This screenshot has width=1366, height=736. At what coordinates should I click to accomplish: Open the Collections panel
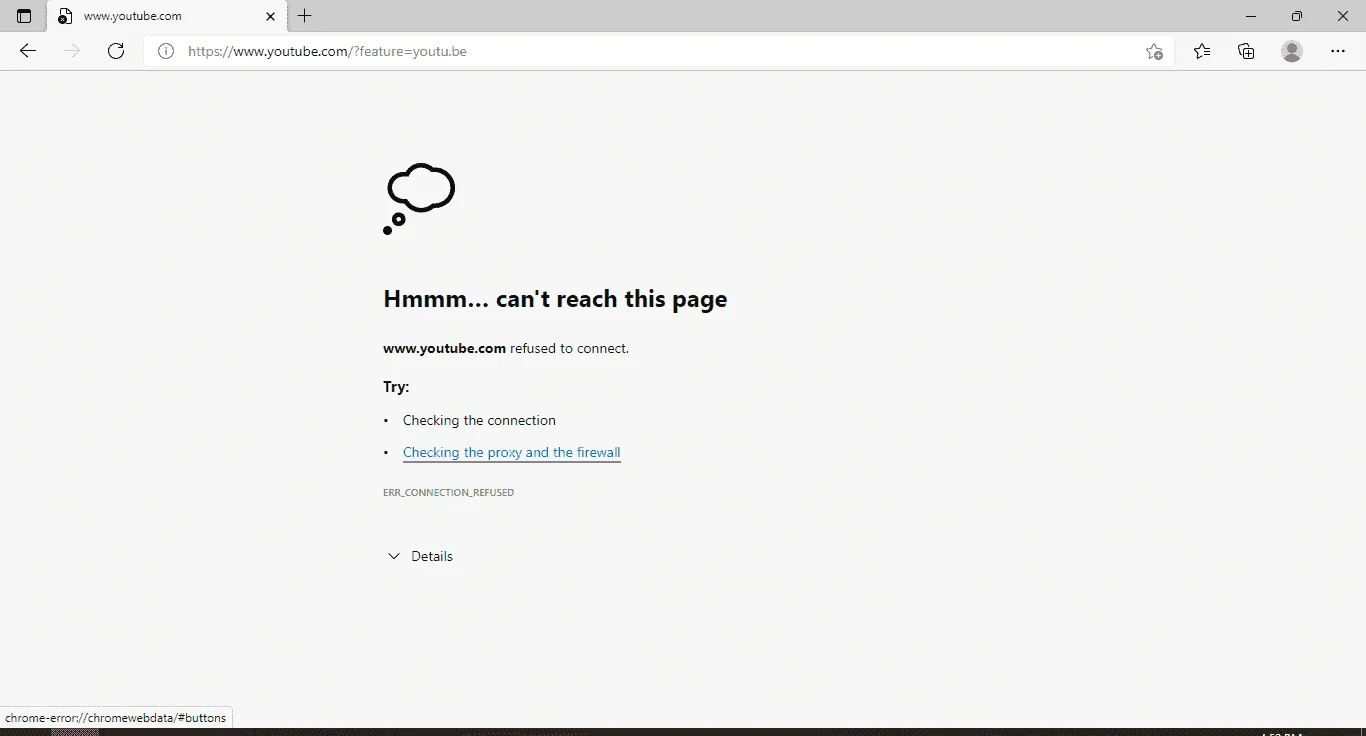(1246, 51)
